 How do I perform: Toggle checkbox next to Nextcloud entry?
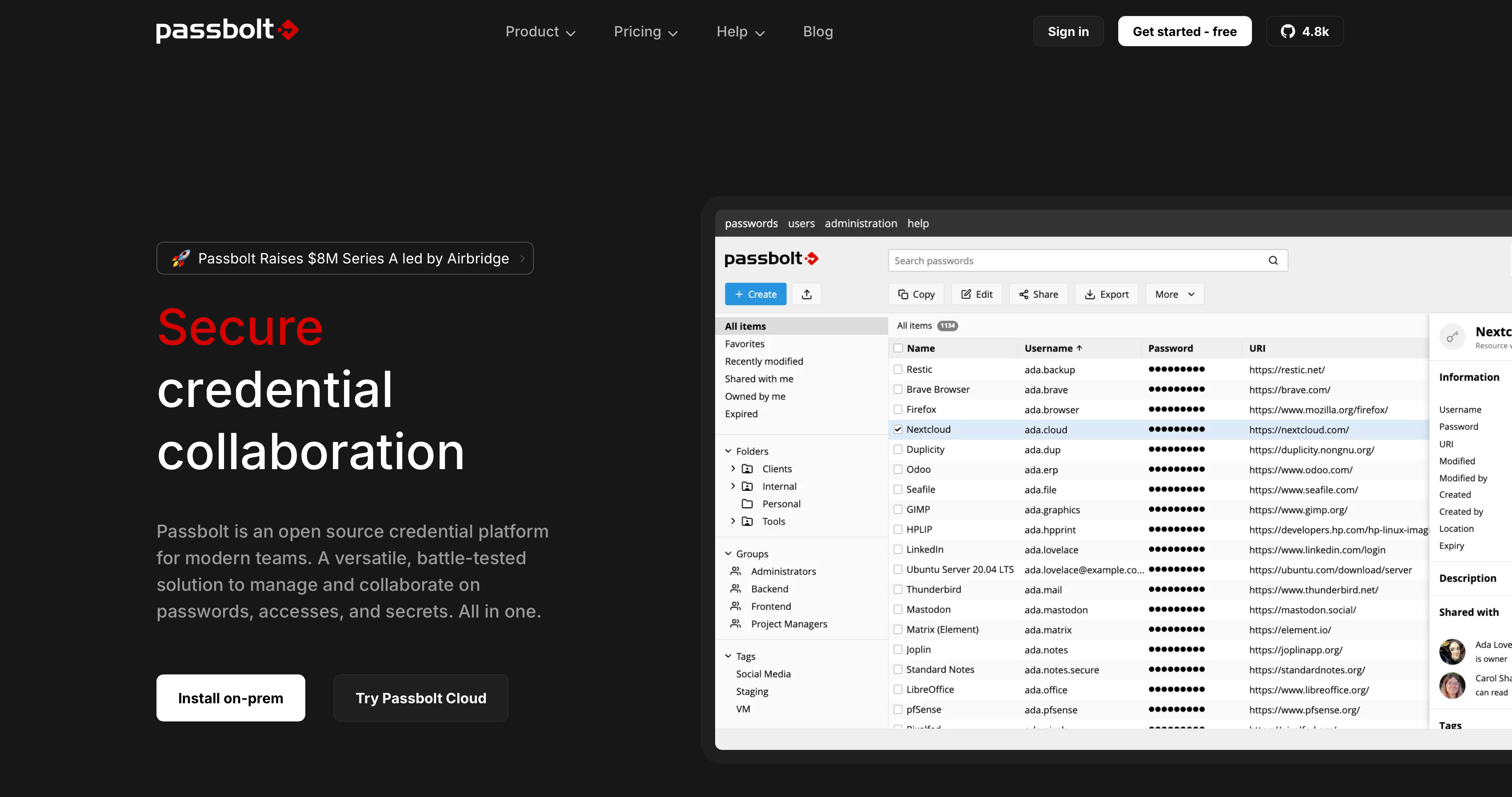896,429
